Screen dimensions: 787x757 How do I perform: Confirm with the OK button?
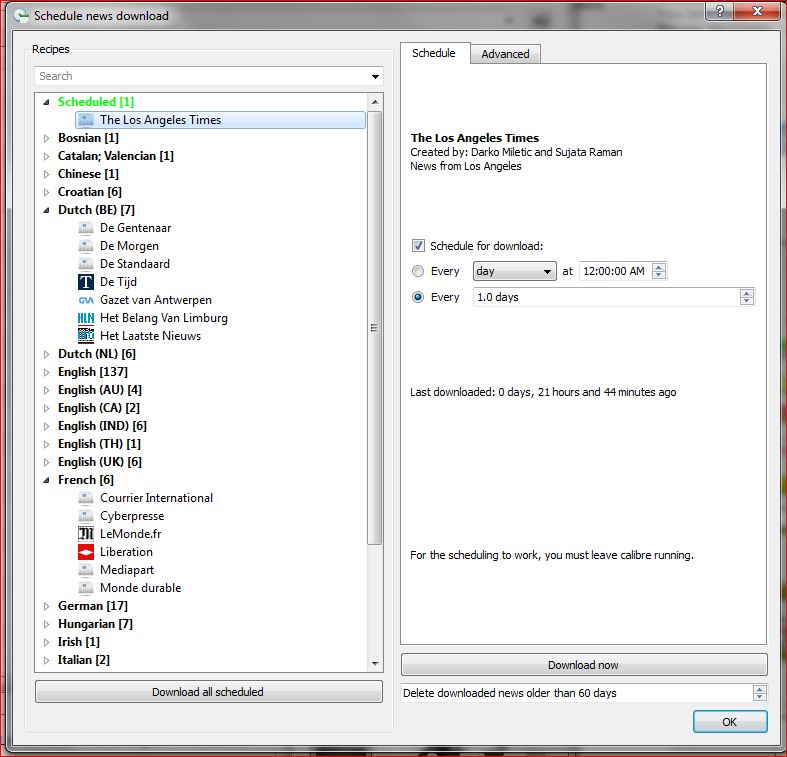coord(730,722)
